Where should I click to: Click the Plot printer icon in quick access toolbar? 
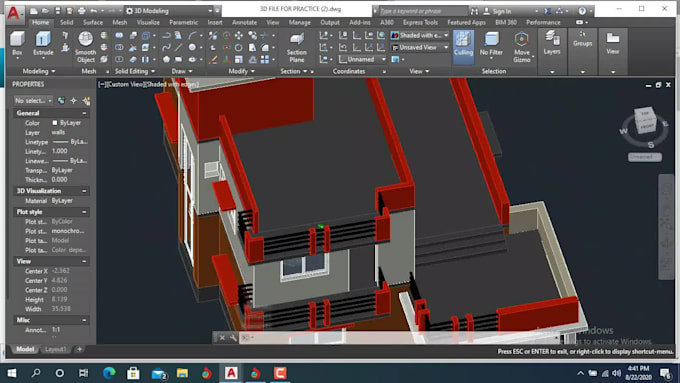point(81,11)
